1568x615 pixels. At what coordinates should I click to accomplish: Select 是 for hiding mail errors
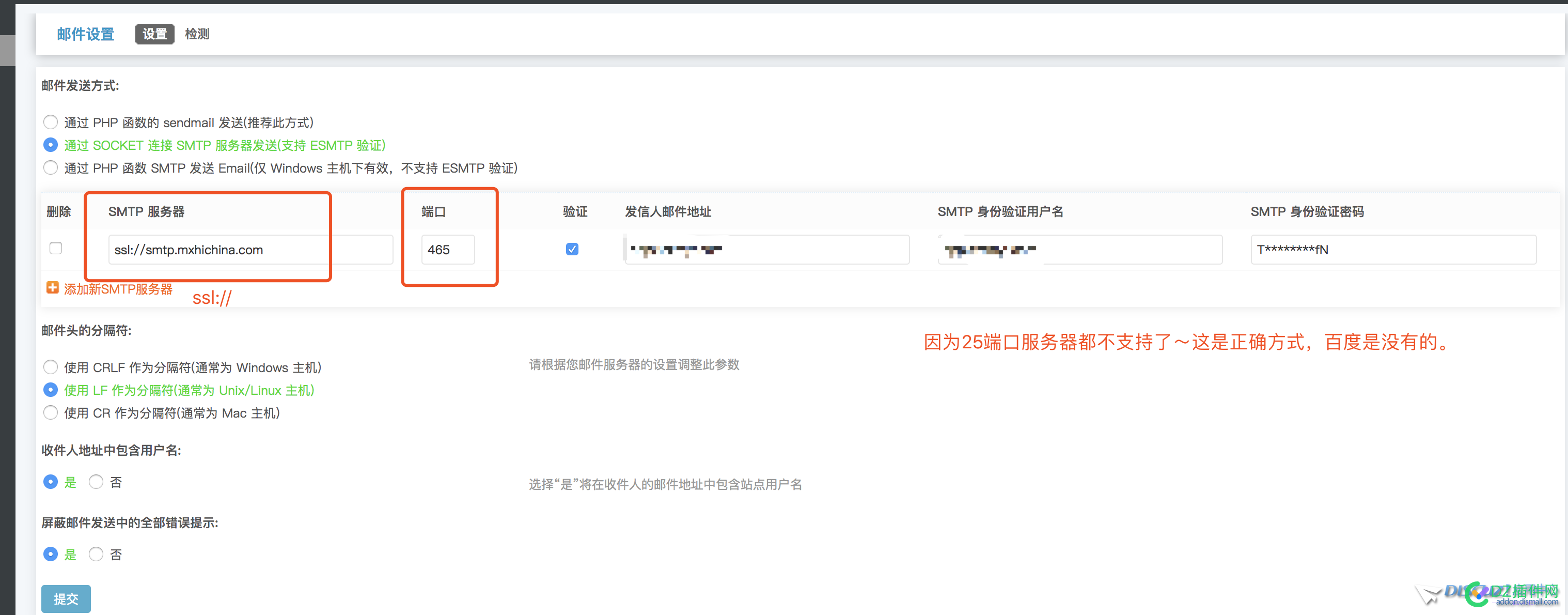coord(51,554)
